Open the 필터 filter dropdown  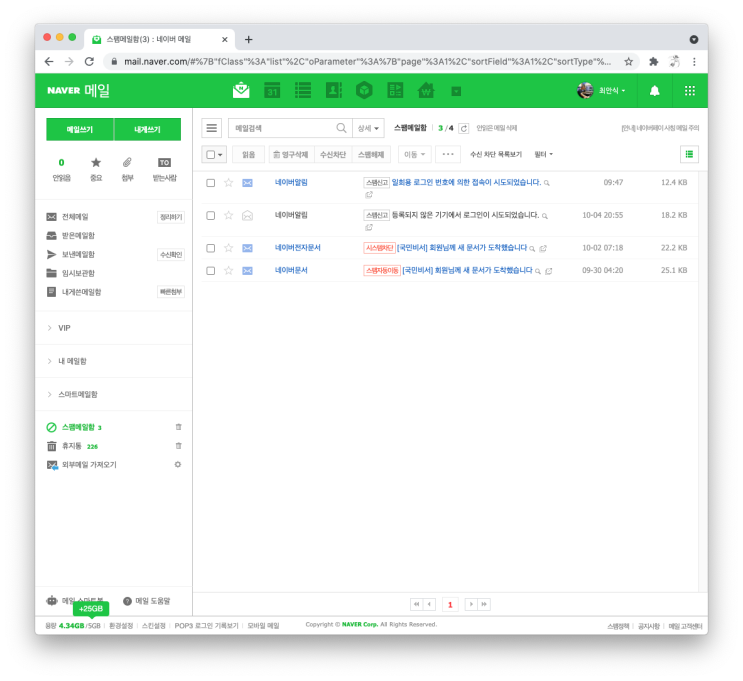[544, 154]
